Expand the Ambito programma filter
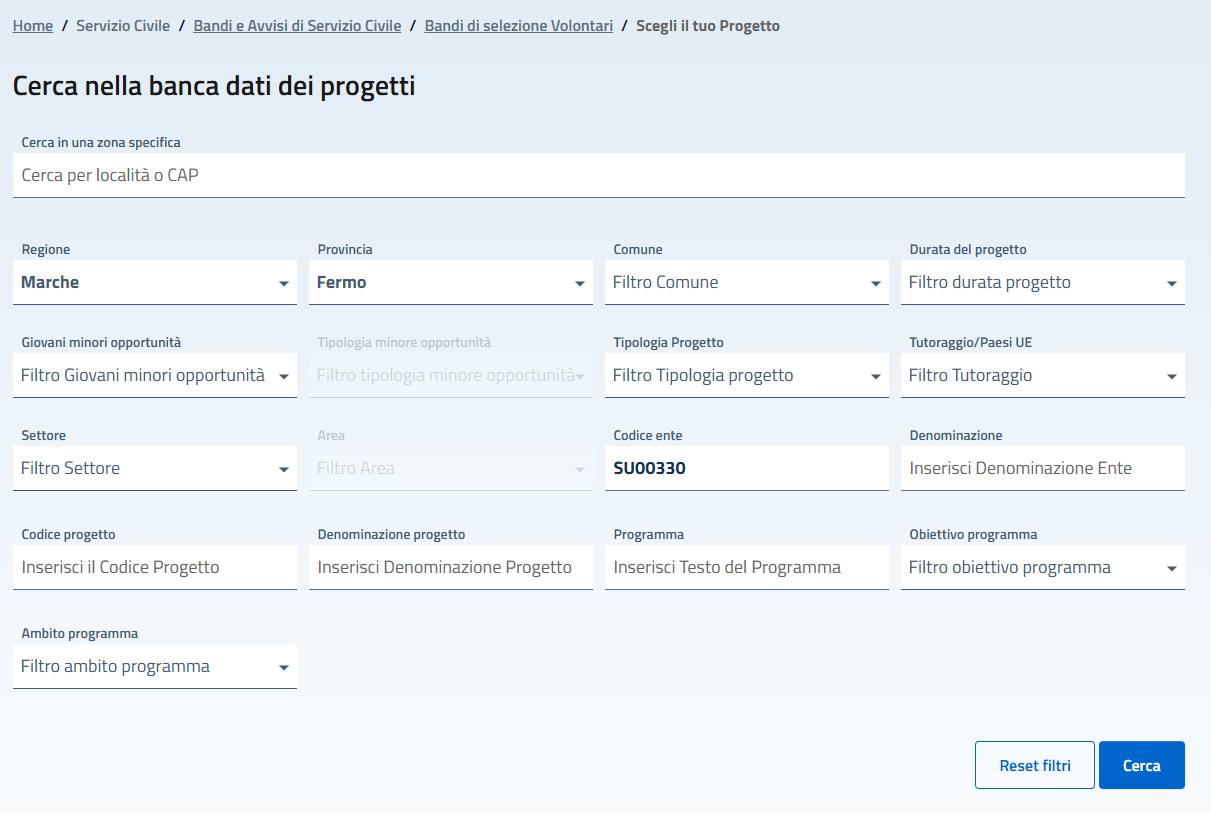The image size is (1211, 815). (x=154, y=667)
